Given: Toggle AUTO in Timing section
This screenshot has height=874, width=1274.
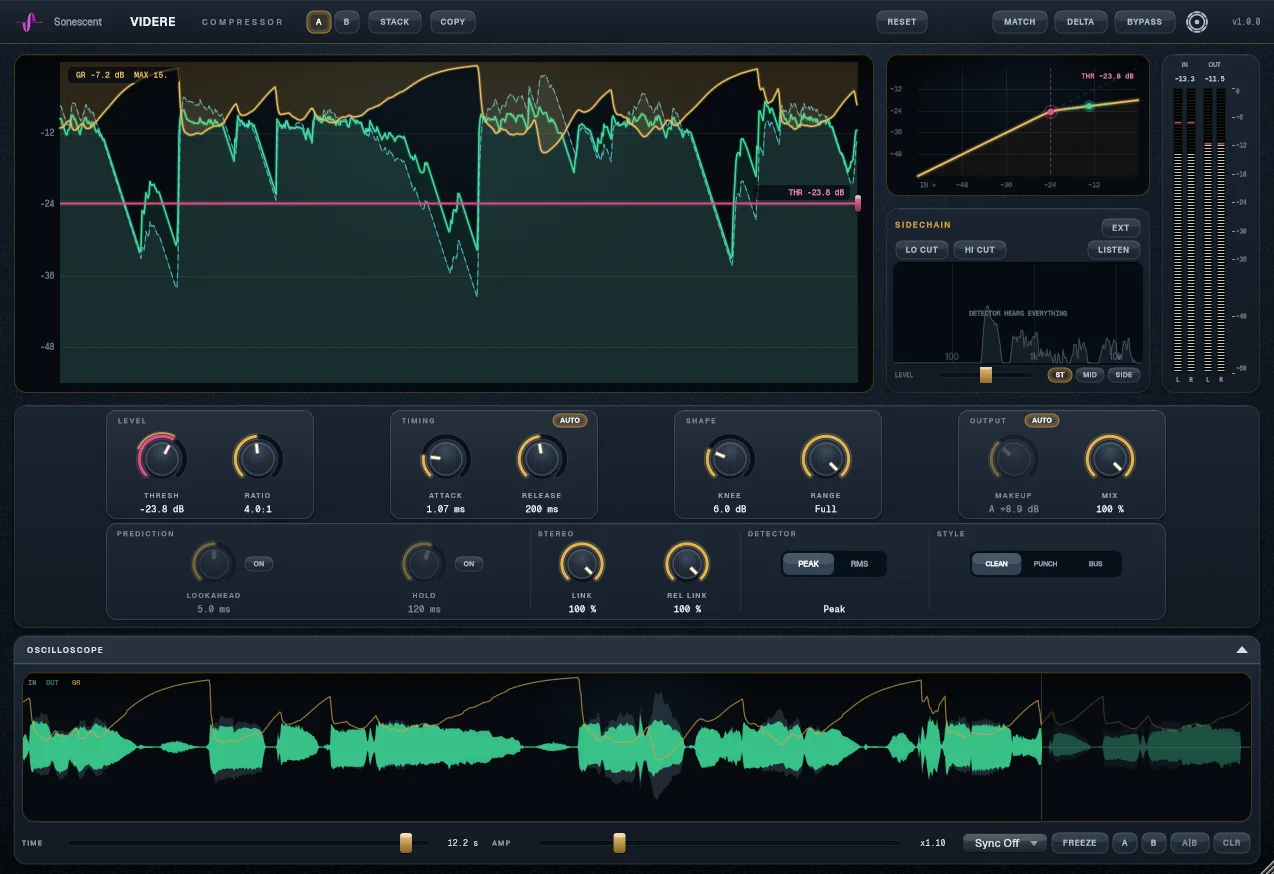Looking at the screenshot, I should (x=570, y=421).
